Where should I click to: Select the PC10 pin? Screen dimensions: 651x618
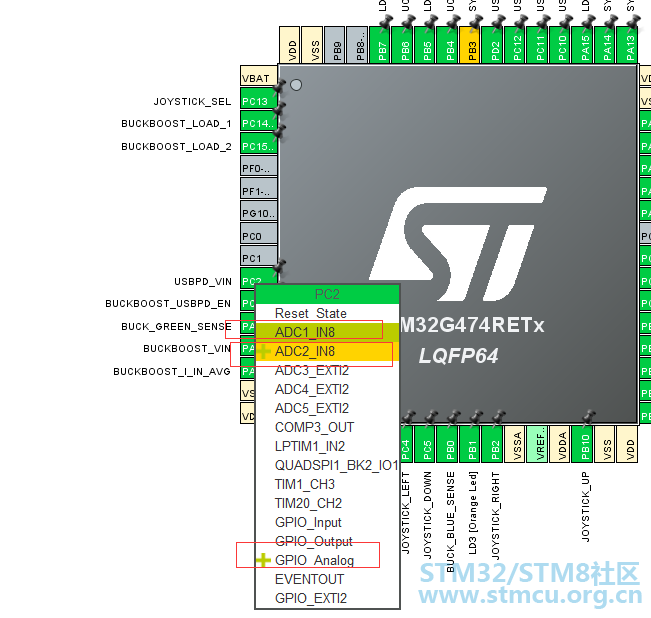[559, 45]
